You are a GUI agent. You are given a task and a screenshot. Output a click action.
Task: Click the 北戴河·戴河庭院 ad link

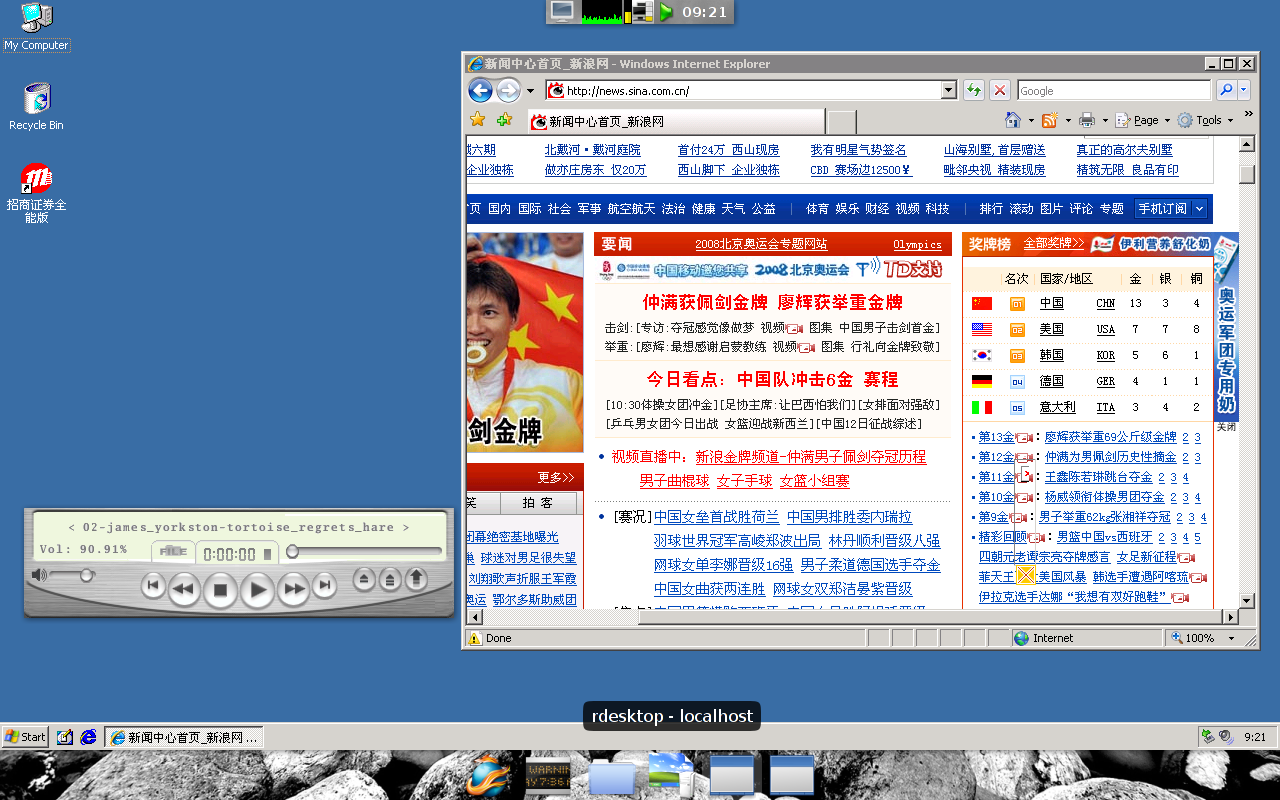(592, 150)
